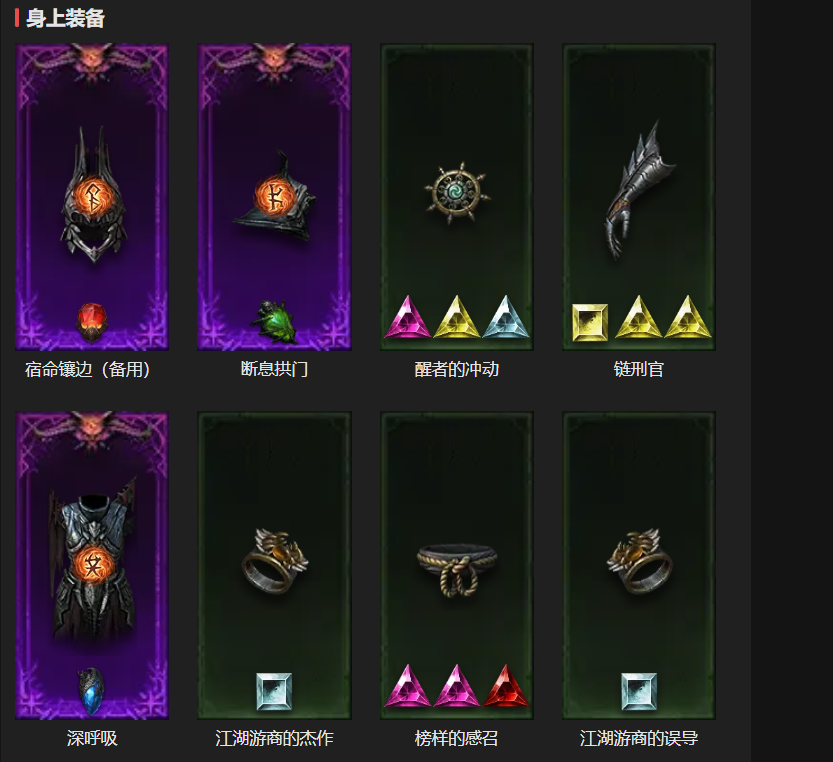Image resolution: width=833 pixels, height=762 pixels.
Task: Click yellow square gem on 链刑官
Action: (x=590, y=323)
